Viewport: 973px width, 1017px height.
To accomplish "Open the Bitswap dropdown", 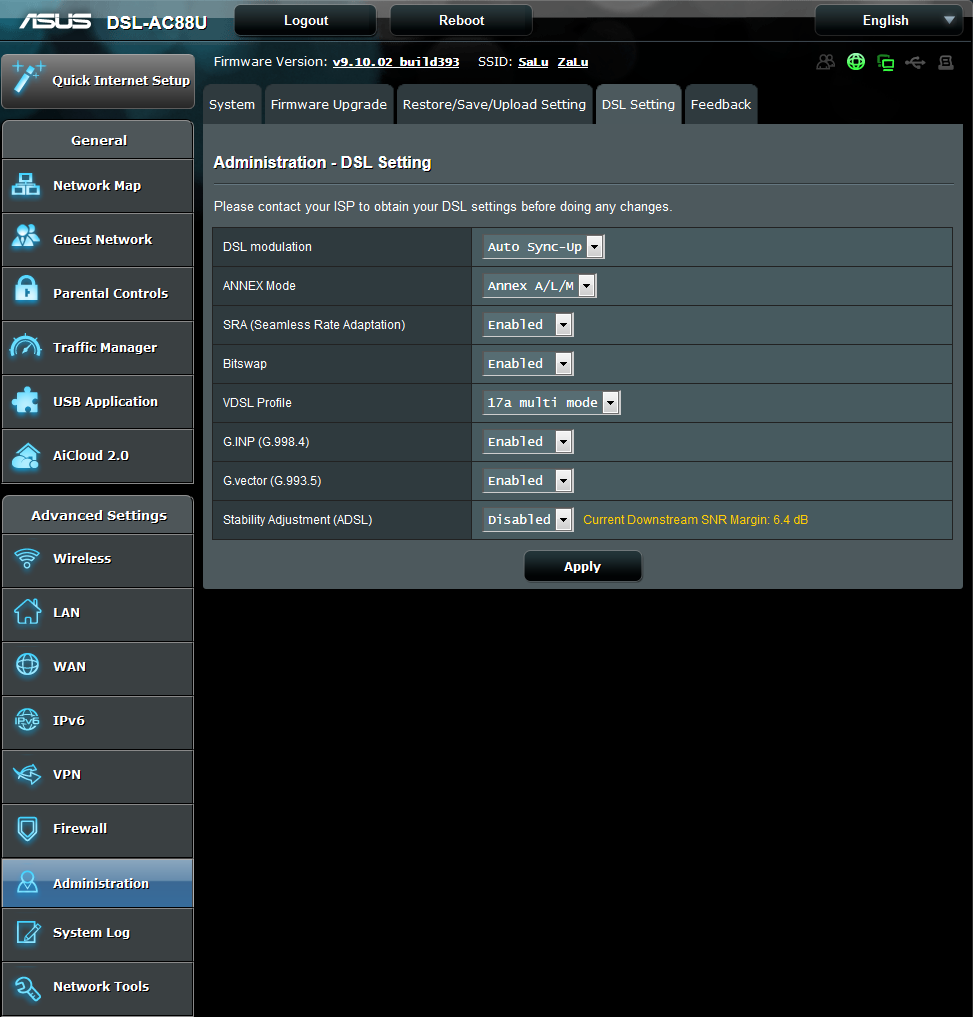I will [x=528, y=363].
